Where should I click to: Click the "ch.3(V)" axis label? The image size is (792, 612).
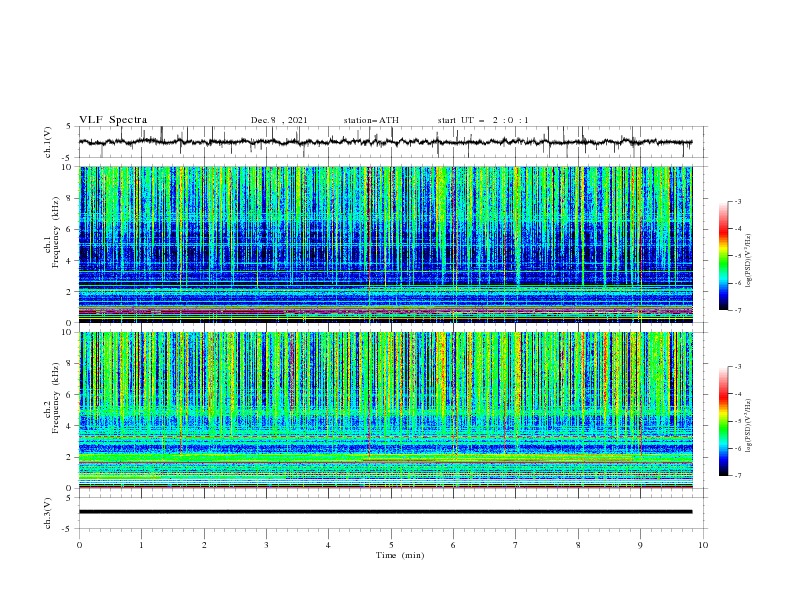pos(48,513)
